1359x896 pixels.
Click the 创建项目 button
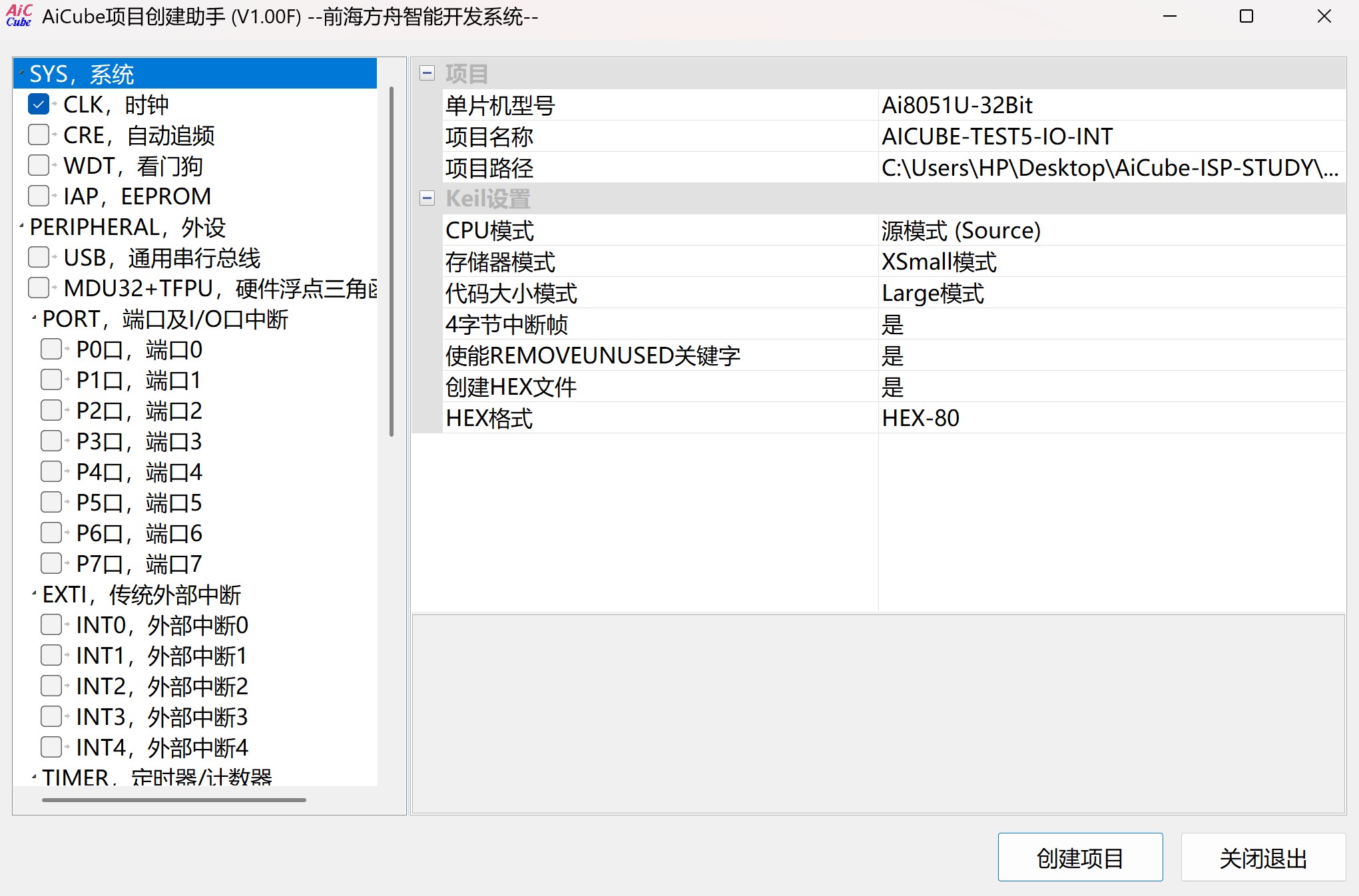pos(1080,857)
